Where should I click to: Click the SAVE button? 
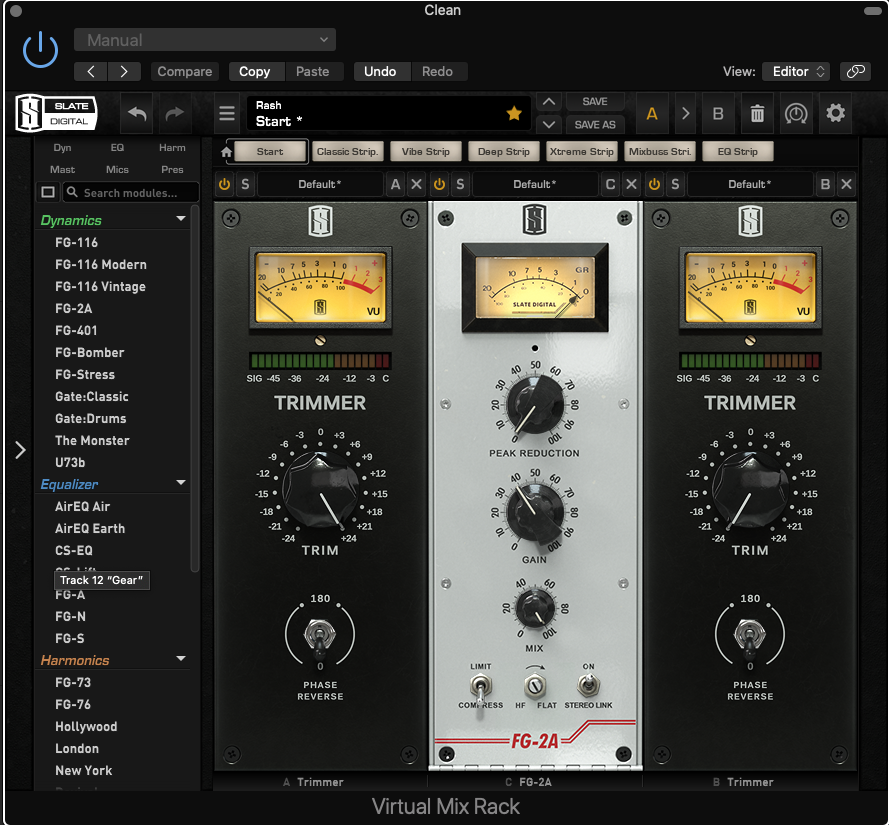point(595,101)
